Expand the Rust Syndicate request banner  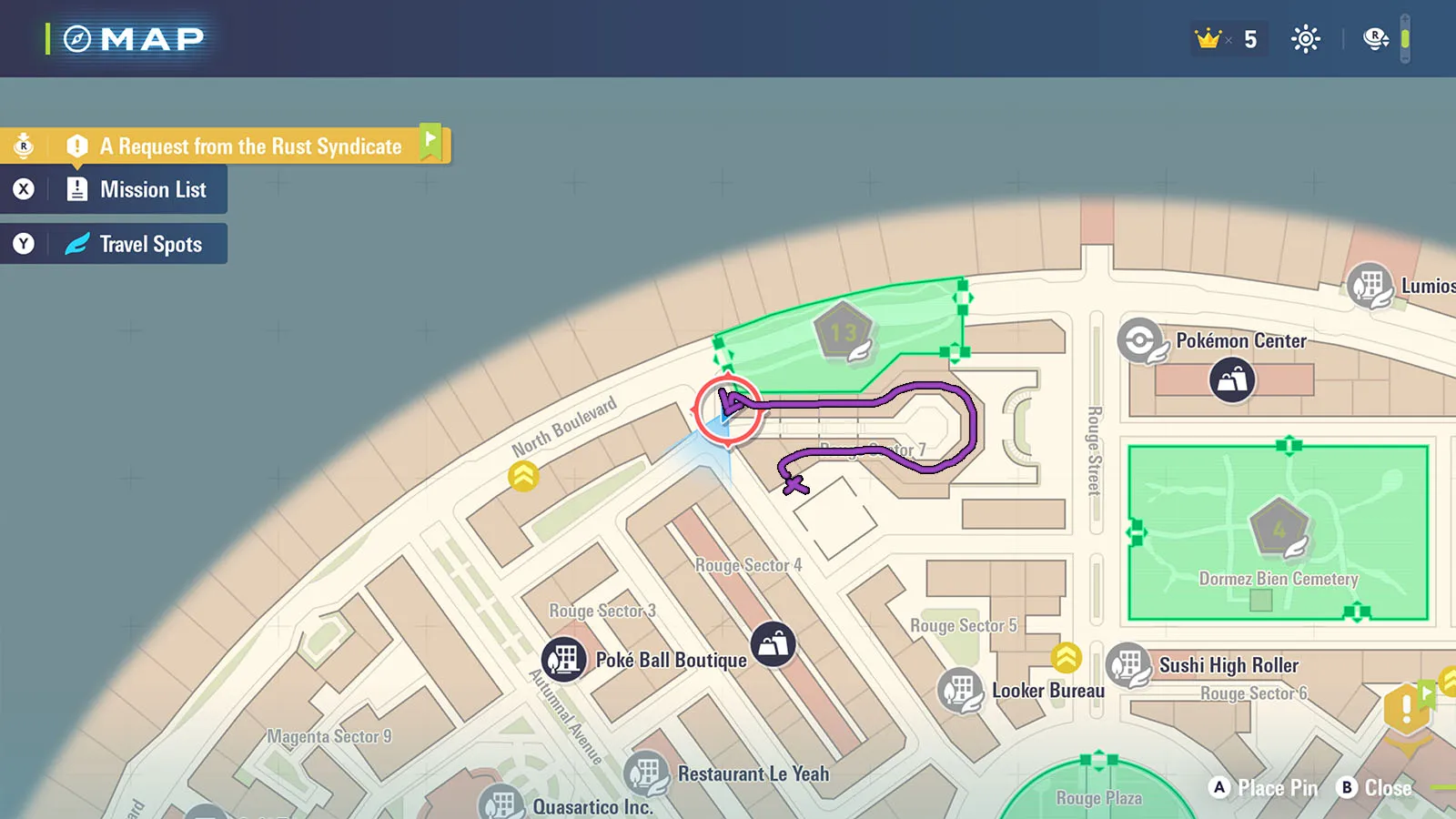250,147
